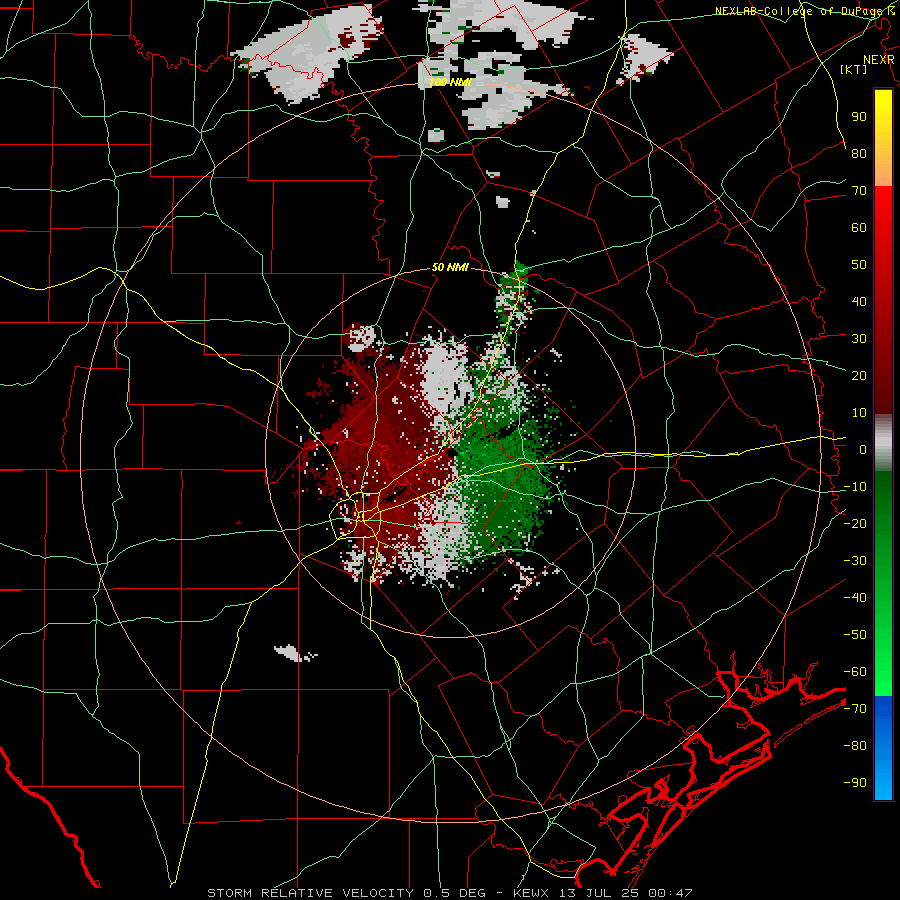Image resolution: width=900 pixels, height=900 pixels.
Task: Click the -90 value on velocity scale
Action: point(855,783)
